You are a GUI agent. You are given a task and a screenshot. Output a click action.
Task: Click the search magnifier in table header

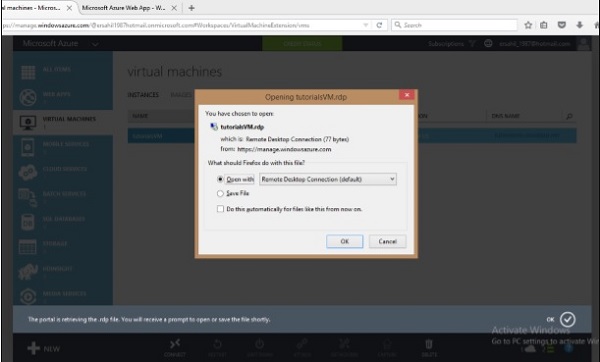click(569, 116)
